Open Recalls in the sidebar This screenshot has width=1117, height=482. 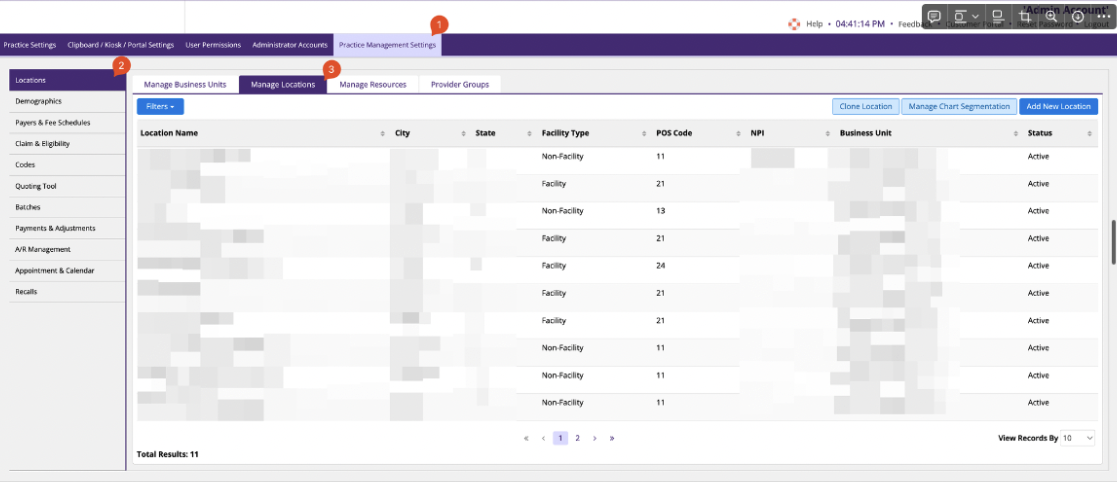click(x=68, y=292)
